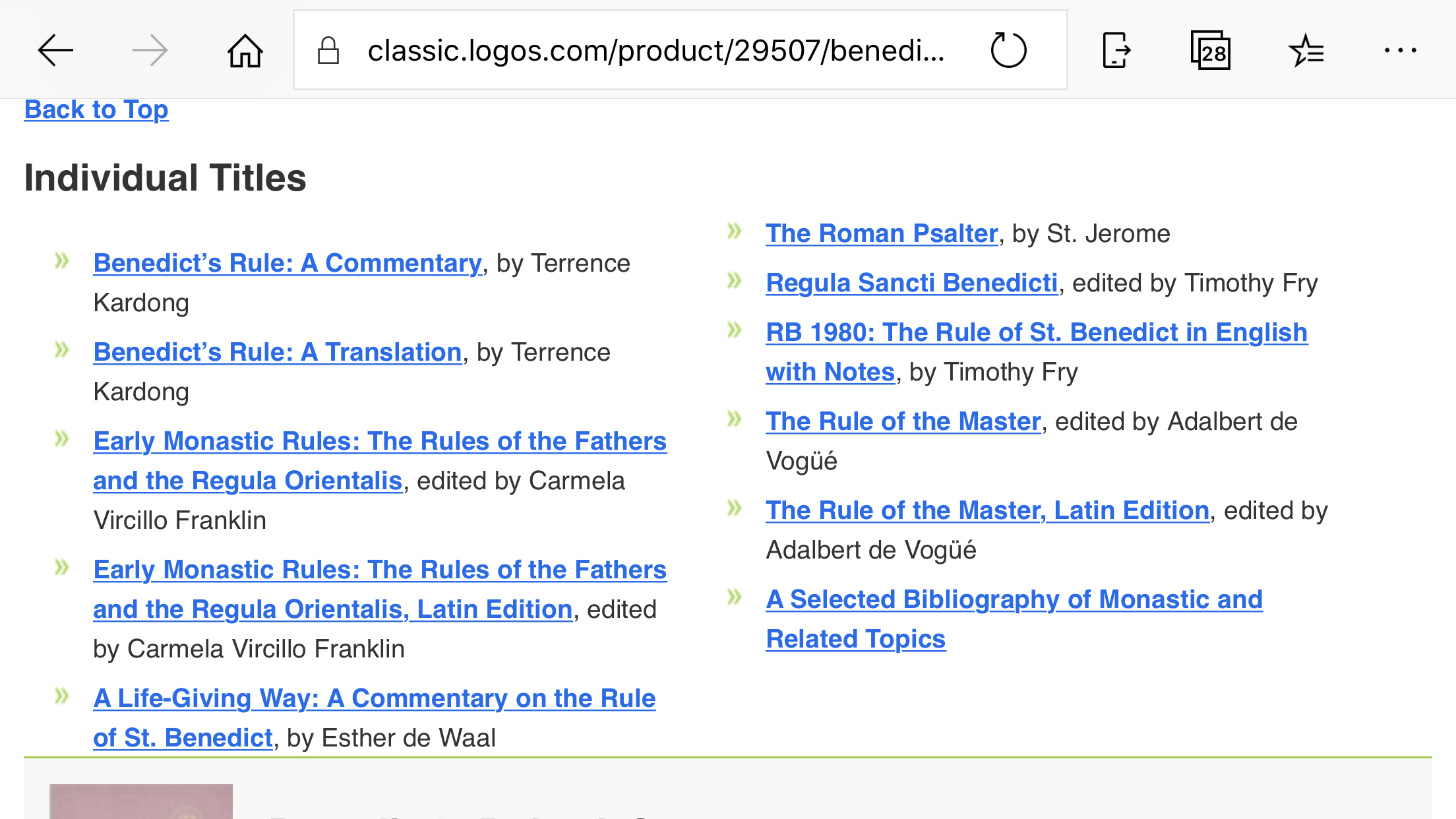Follow the Back to Top link
Screen dimensions: 1456x819
(x=96, y=109)
